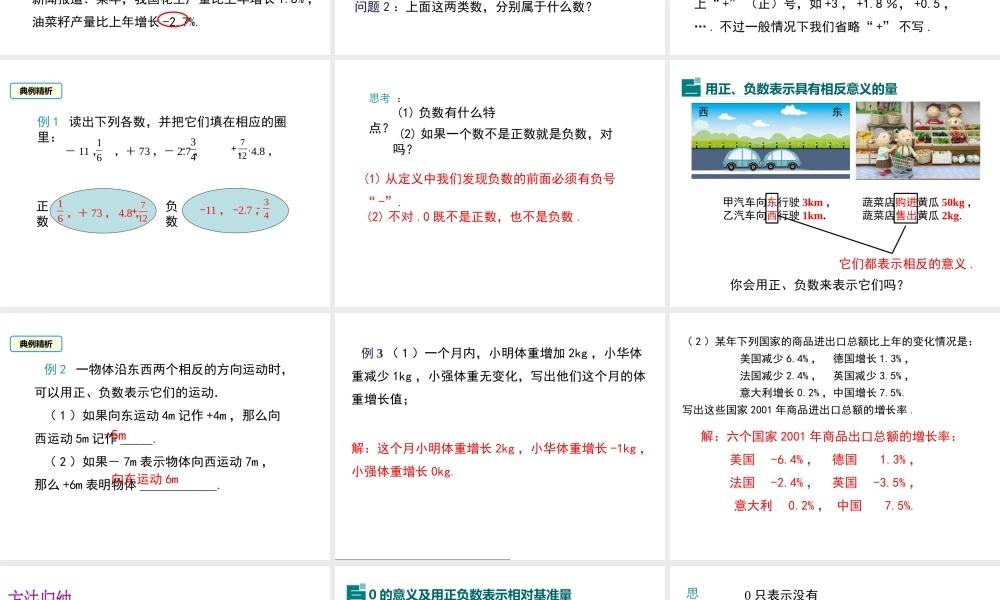This screenshot has height=600, width=1000.
Task: Click the line 写出这些国家 2001 年商品进出口总额的增长率
Action: pyautogui.click(x=798, y=410)
